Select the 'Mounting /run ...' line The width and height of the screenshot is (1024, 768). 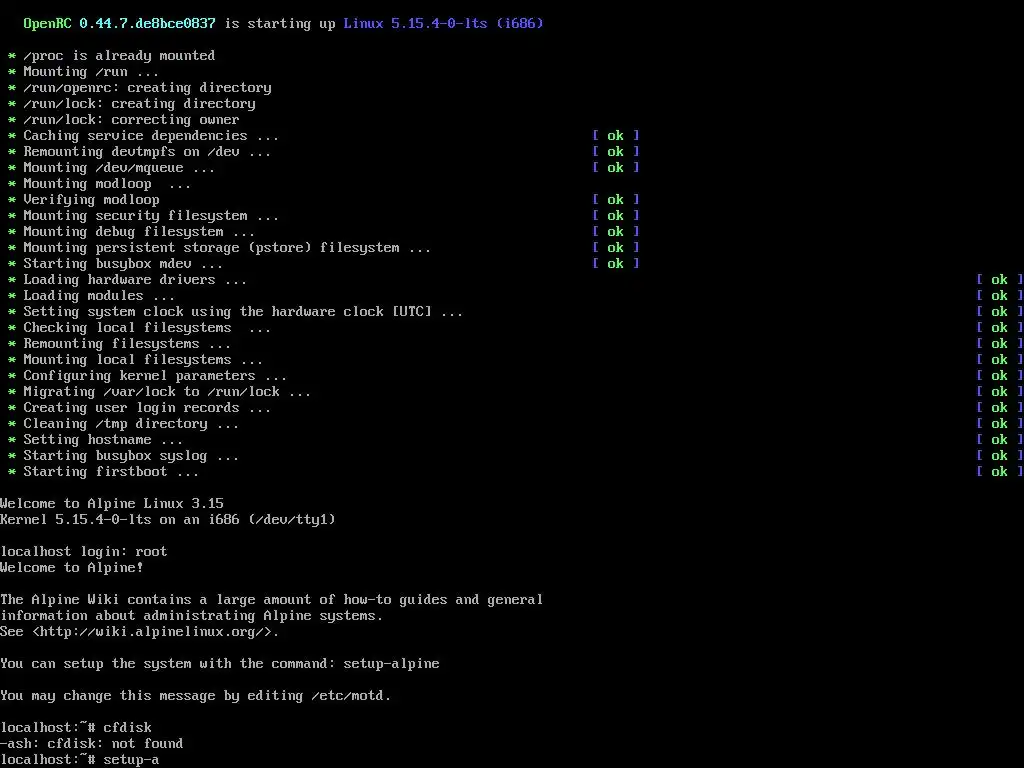click(91, 72)
